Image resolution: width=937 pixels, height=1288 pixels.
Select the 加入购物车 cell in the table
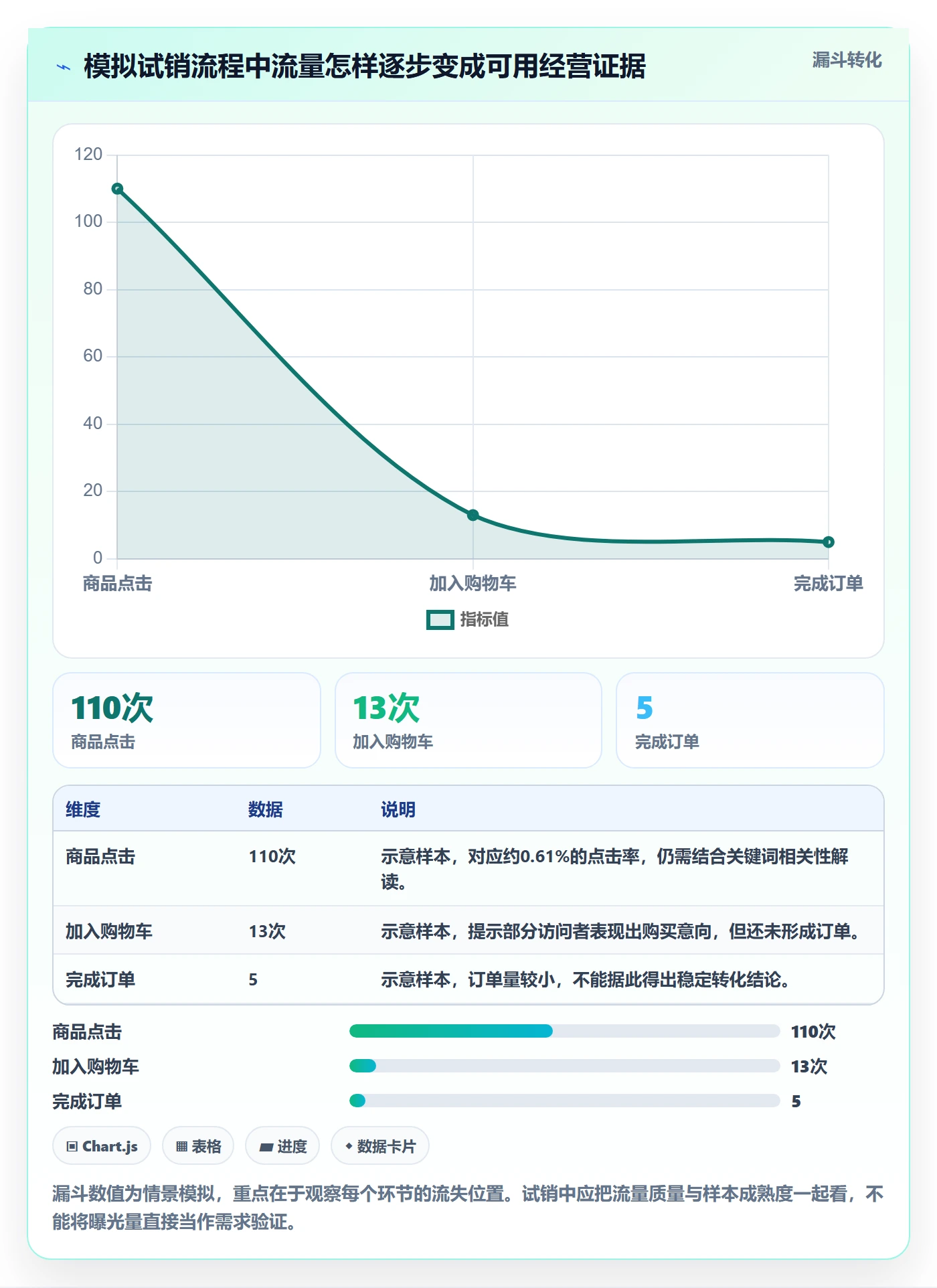(109, 931)
